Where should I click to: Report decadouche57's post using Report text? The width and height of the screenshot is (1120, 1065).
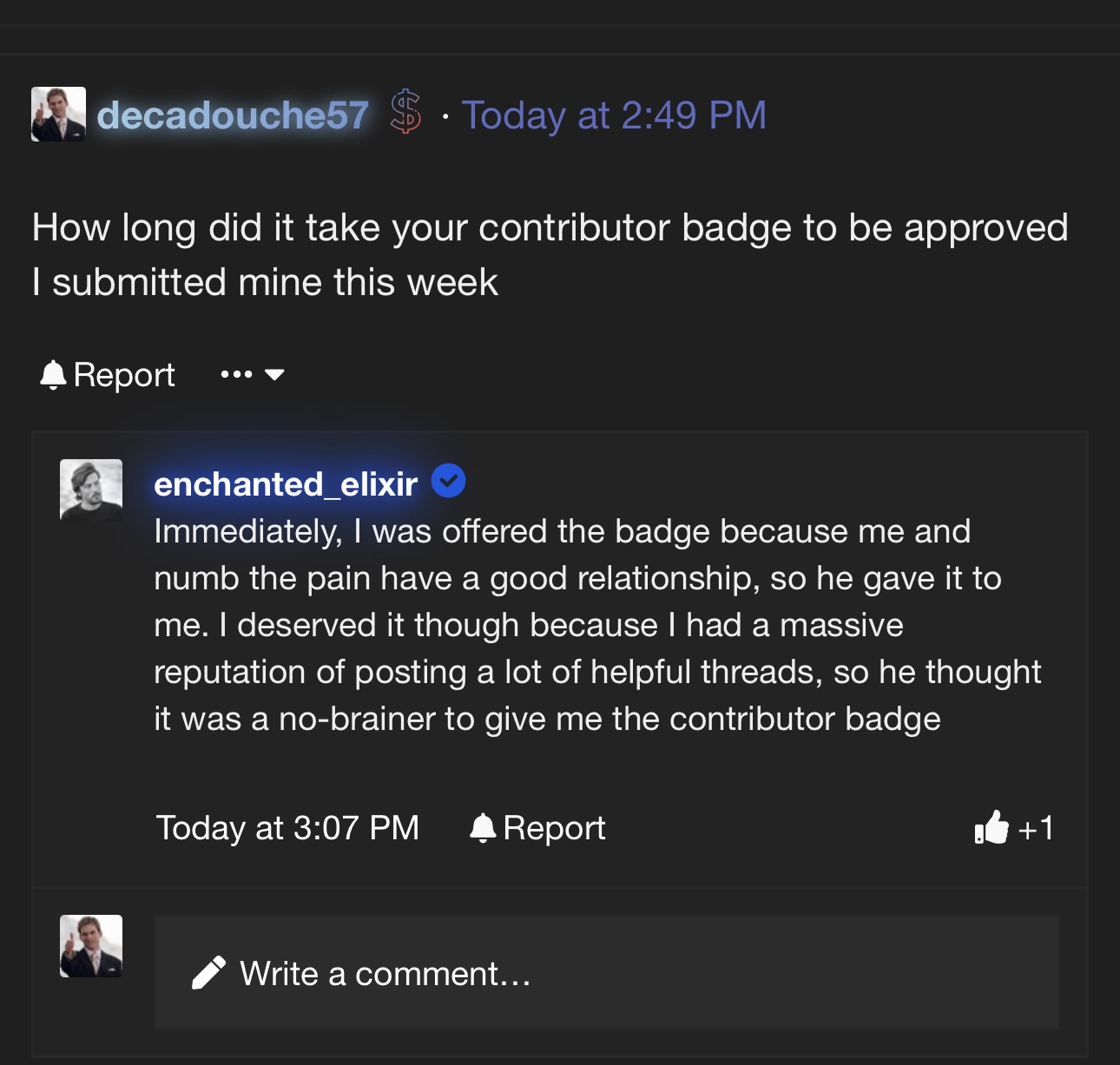124,375
